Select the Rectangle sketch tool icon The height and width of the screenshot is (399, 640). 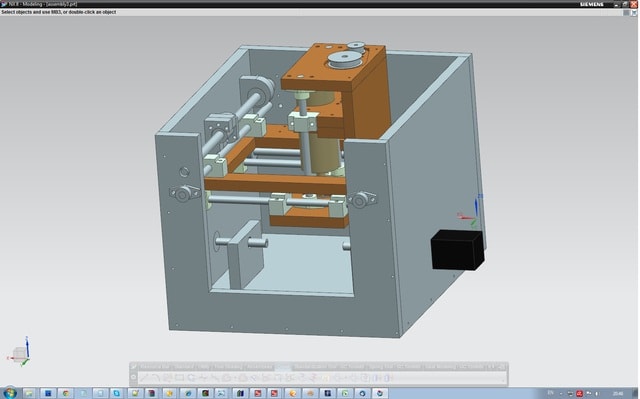[x=179, y=378]
